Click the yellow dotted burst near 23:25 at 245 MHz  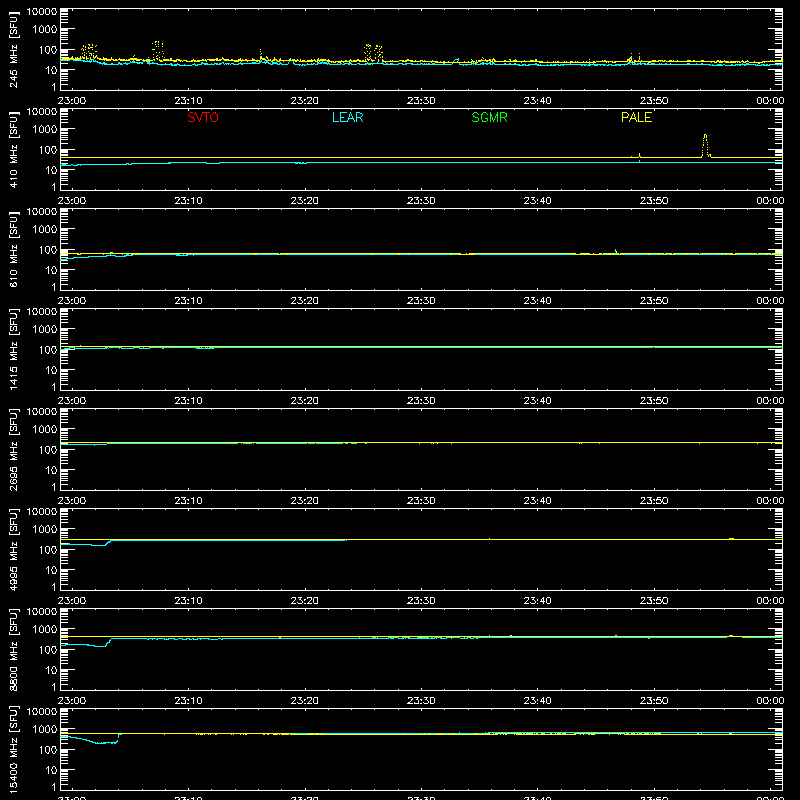[x=373, y=53]
